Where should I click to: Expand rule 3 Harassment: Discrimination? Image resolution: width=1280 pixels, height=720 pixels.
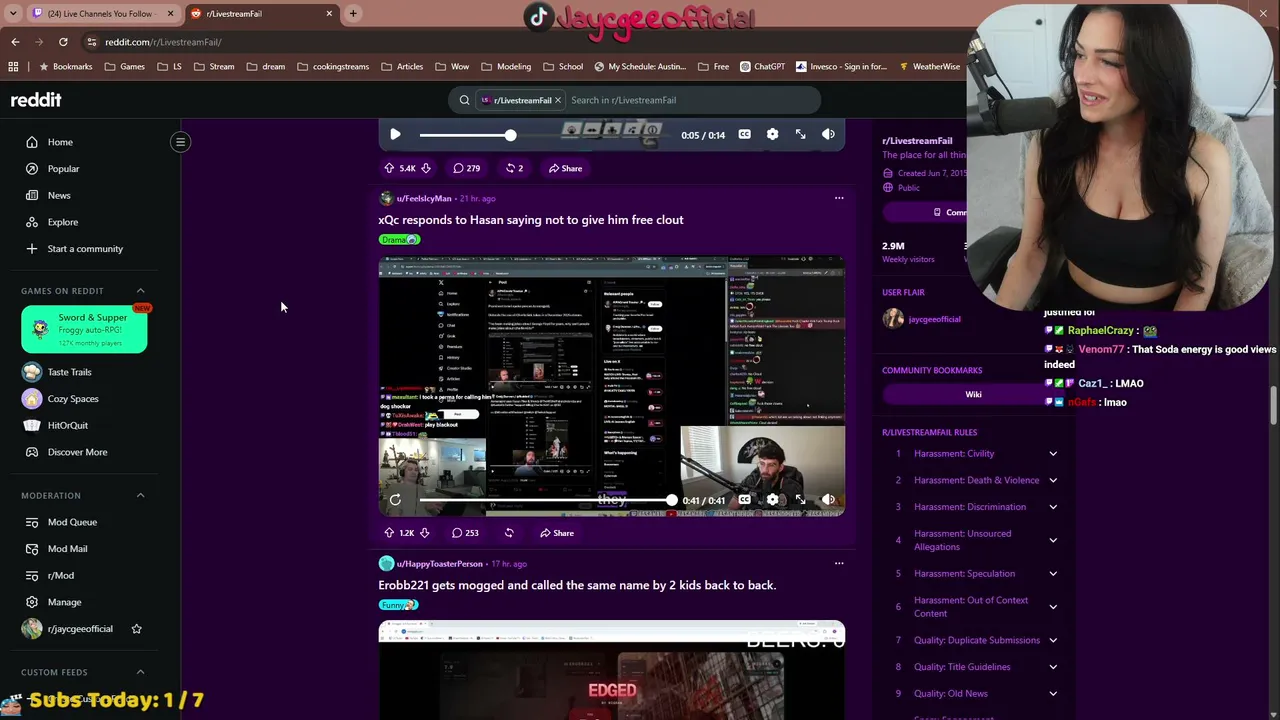click(x=1053, y=507)
